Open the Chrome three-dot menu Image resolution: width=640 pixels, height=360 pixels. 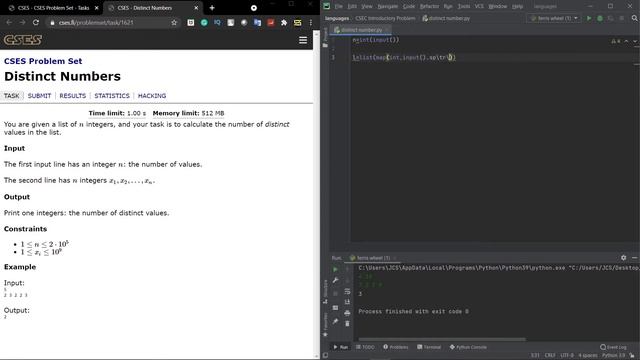(x=311, y=22)
